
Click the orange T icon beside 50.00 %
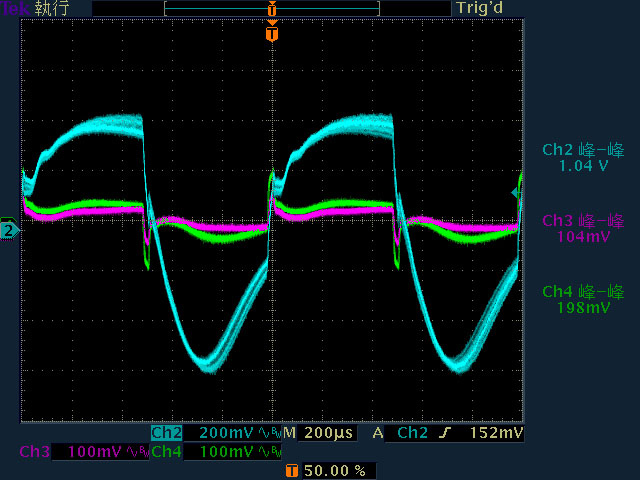click(291, 471)
